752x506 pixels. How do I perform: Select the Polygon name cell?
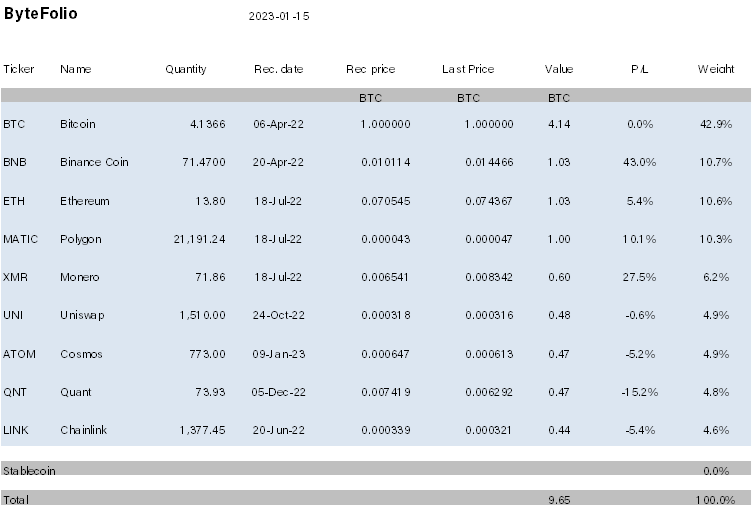coord(81,239)
